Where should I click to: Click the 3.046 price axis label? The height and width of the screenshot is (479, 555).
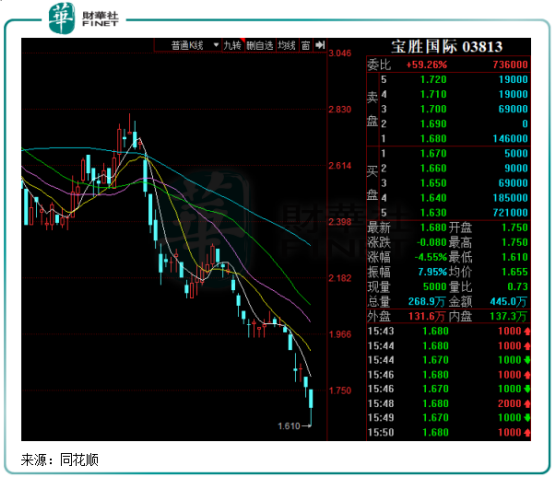pyautogui.click(x=340, y=53)
